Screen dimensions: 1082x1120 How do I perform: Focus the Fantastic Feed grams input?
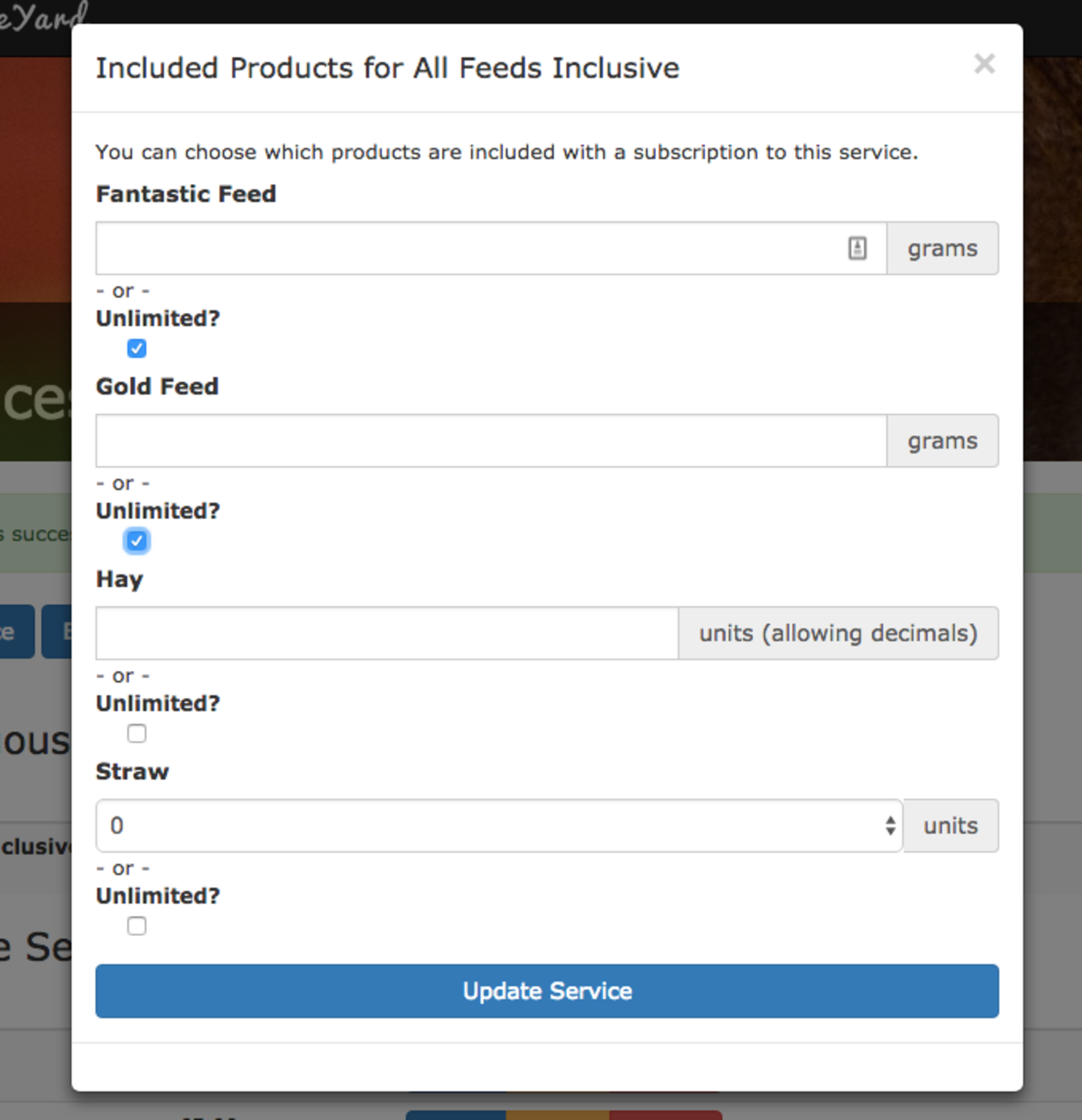pos(491,248)
